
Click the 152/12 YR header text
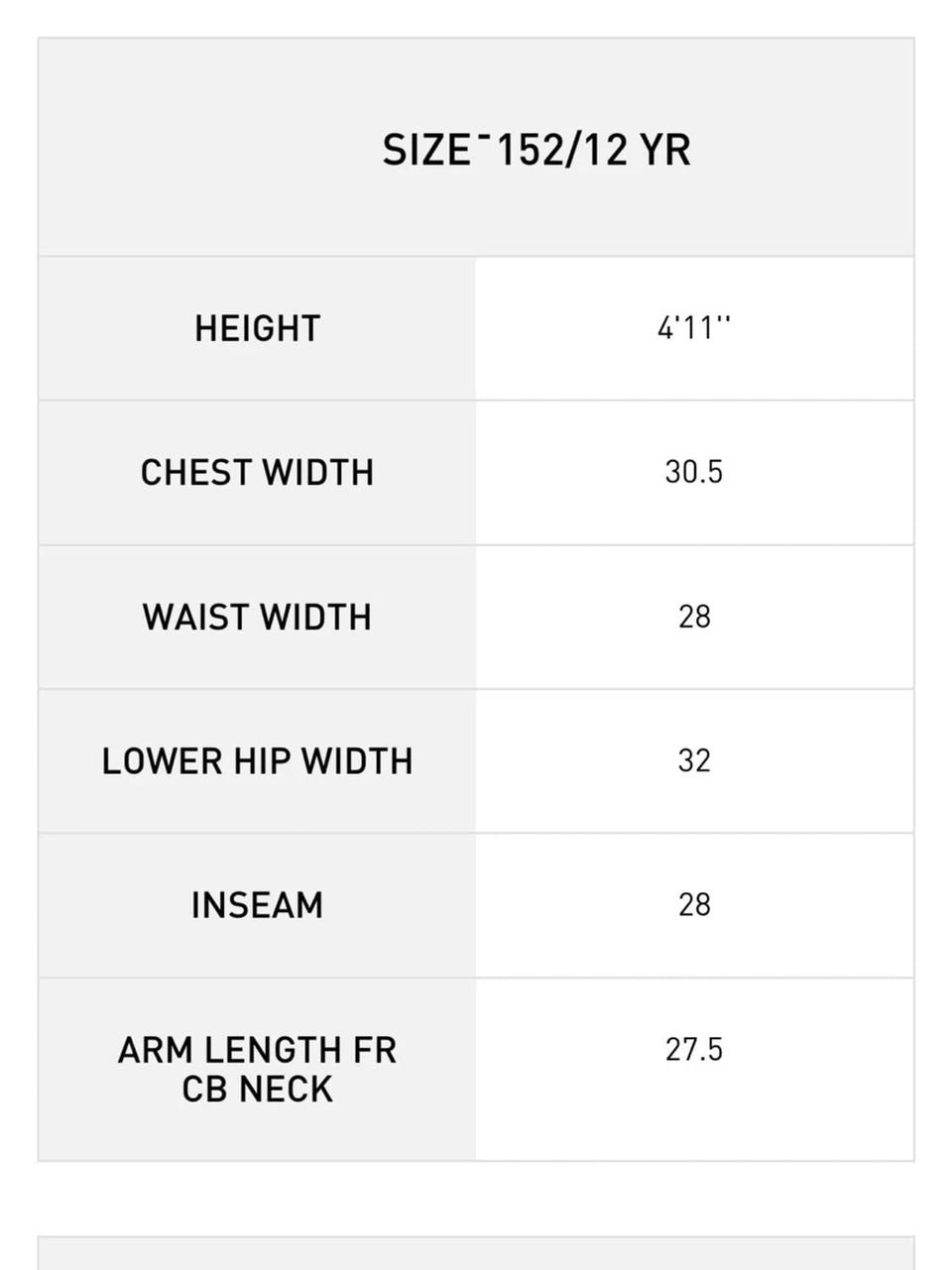coord(592,151)
